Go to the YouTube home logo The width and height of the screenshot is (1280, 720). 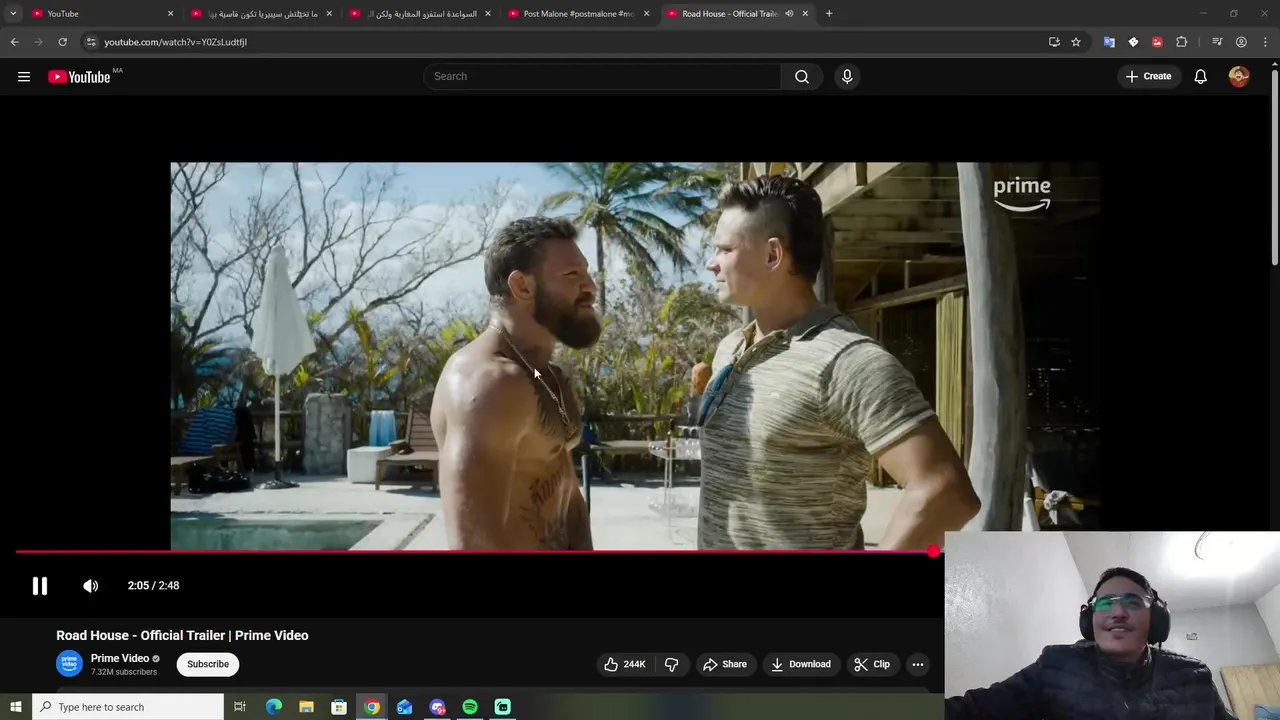[x=79, y=77]
